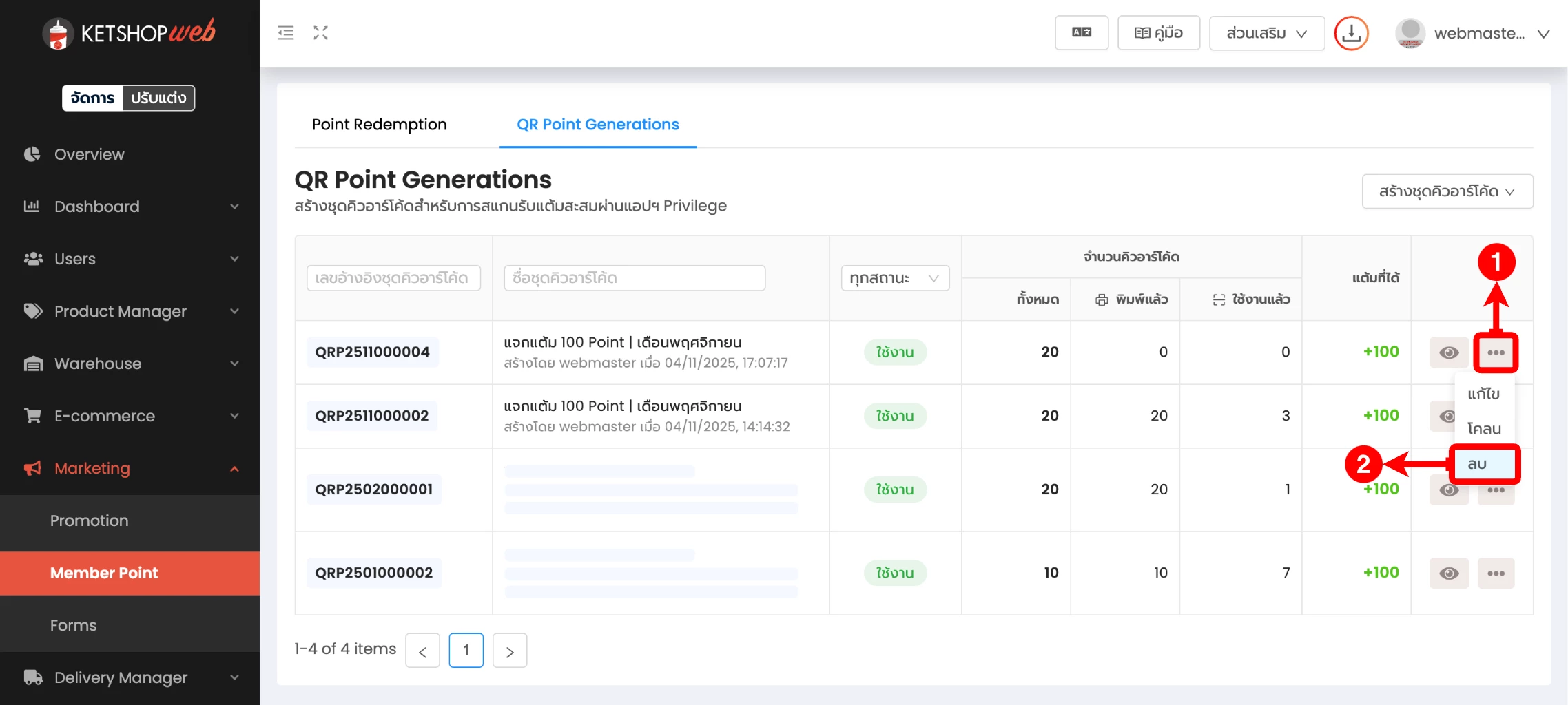The height and width of the screenshot is (705, 1568).
Task: Open more options for QRP2511000004
Action: 1495,352
